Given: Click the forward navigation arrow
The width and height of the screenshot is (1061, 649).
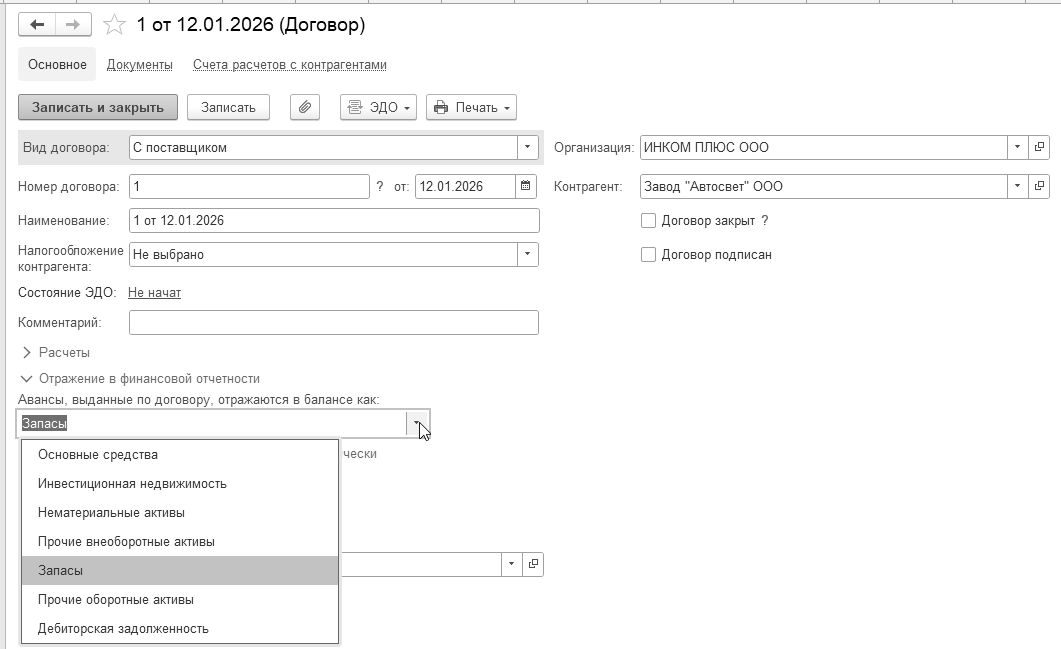Looking at the screenshot, I should coord(73,24).
